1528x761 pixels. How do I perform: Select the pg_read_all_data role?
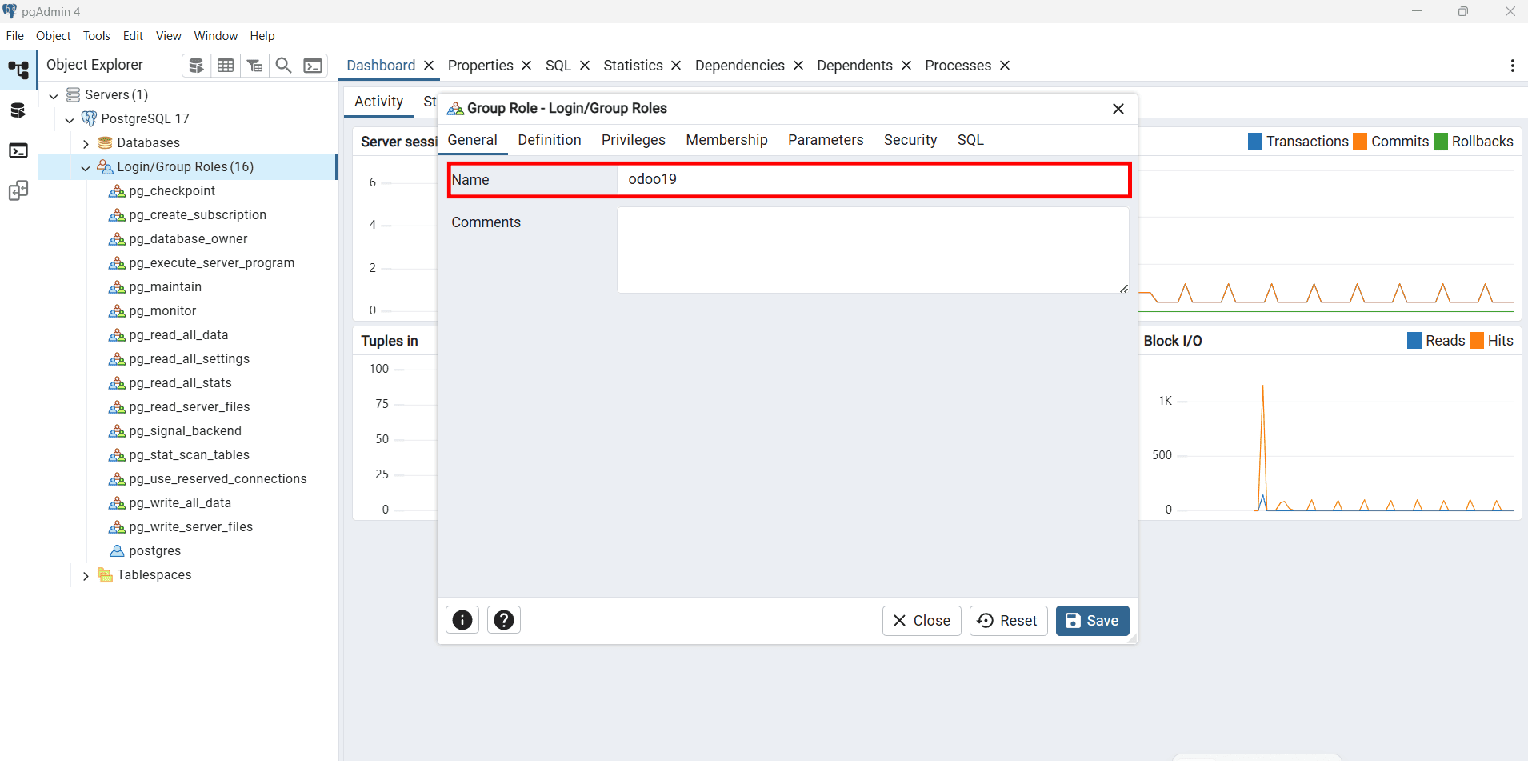click(x=179, y=335)
